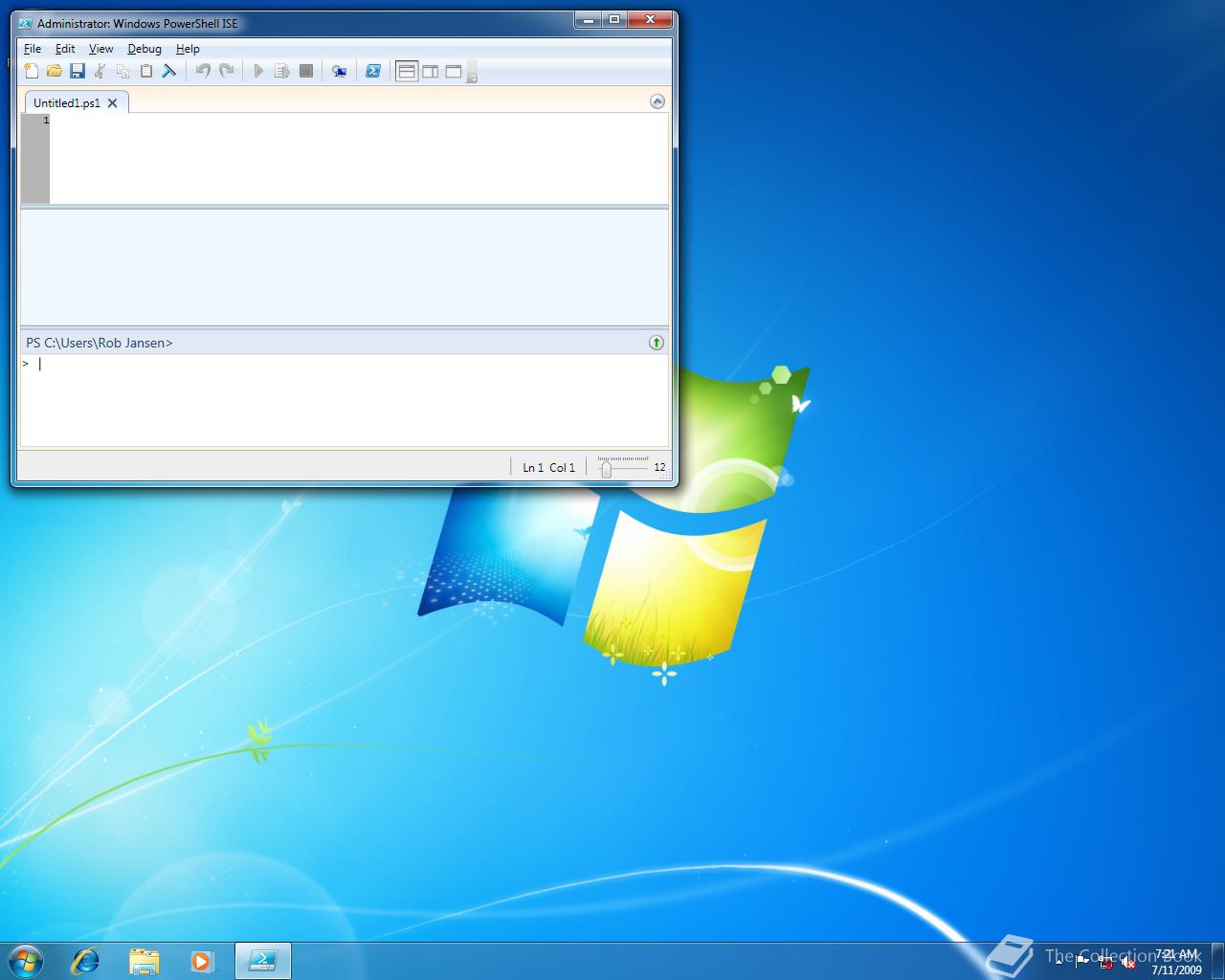Select the PowerShell ISE taskbar button
This screenshot has width=1225, height=980.
[262, 961]
